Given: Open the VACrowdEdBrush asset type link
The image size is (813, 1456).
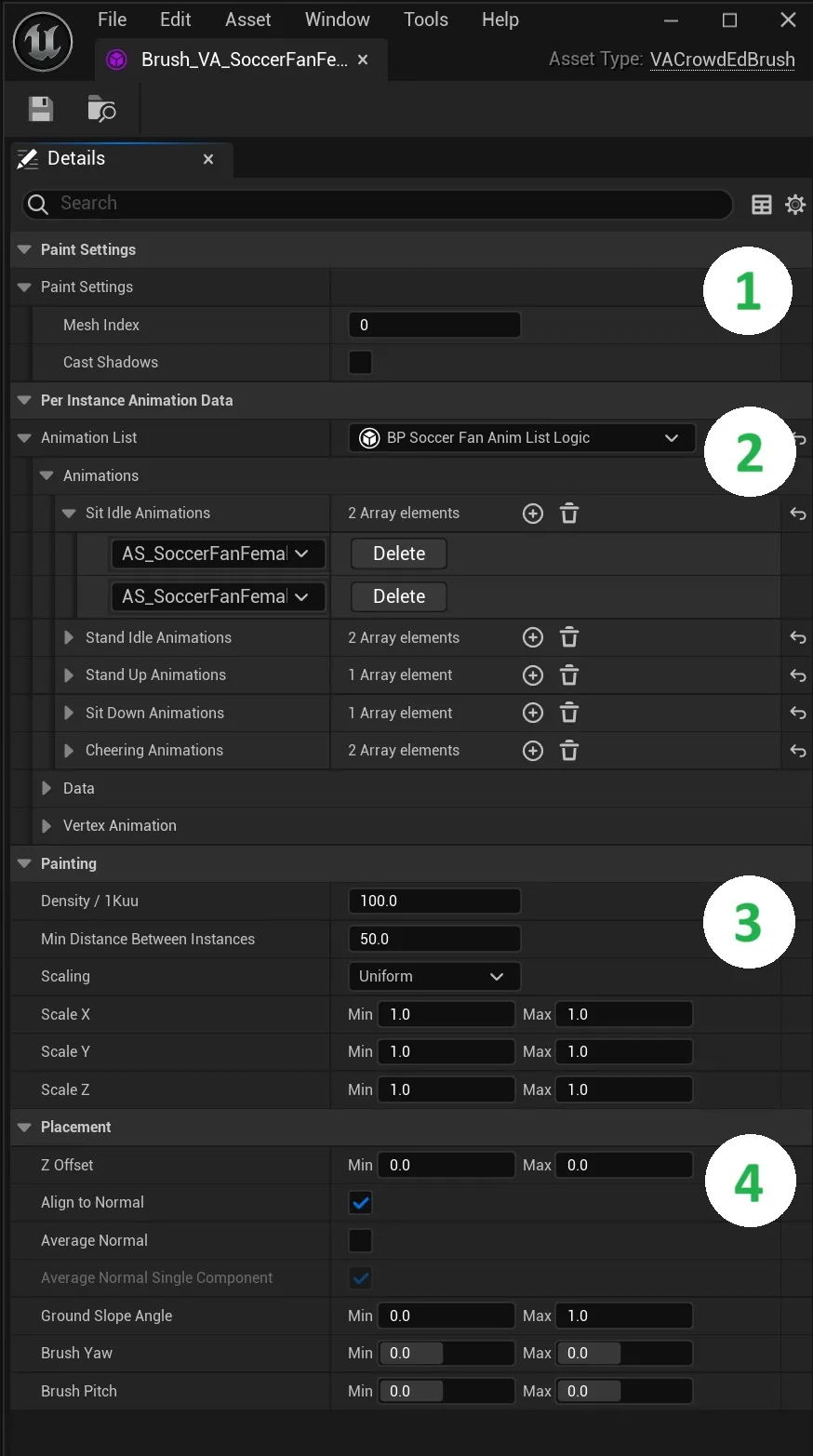Looking at the screenshot, I should tap(722, 60).
